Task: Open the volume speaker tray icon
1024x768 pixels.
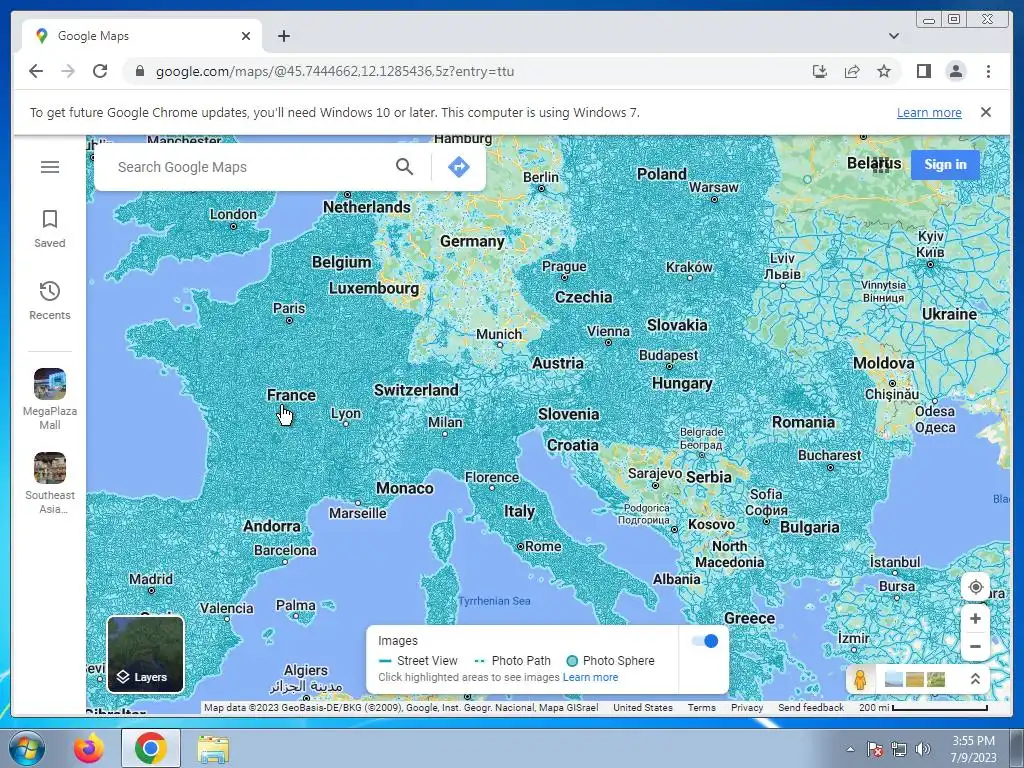Action: tap(922, 749)
